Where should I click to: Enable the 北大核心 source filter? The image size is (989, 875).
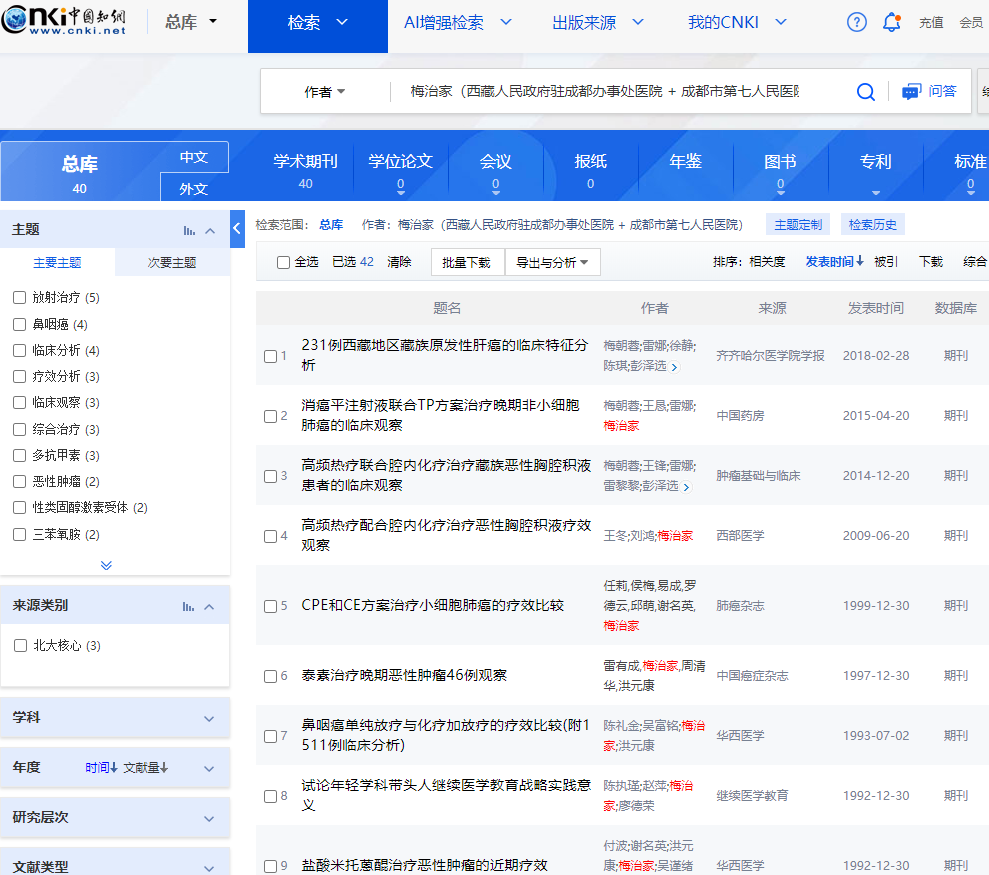(x=20, y=645)
